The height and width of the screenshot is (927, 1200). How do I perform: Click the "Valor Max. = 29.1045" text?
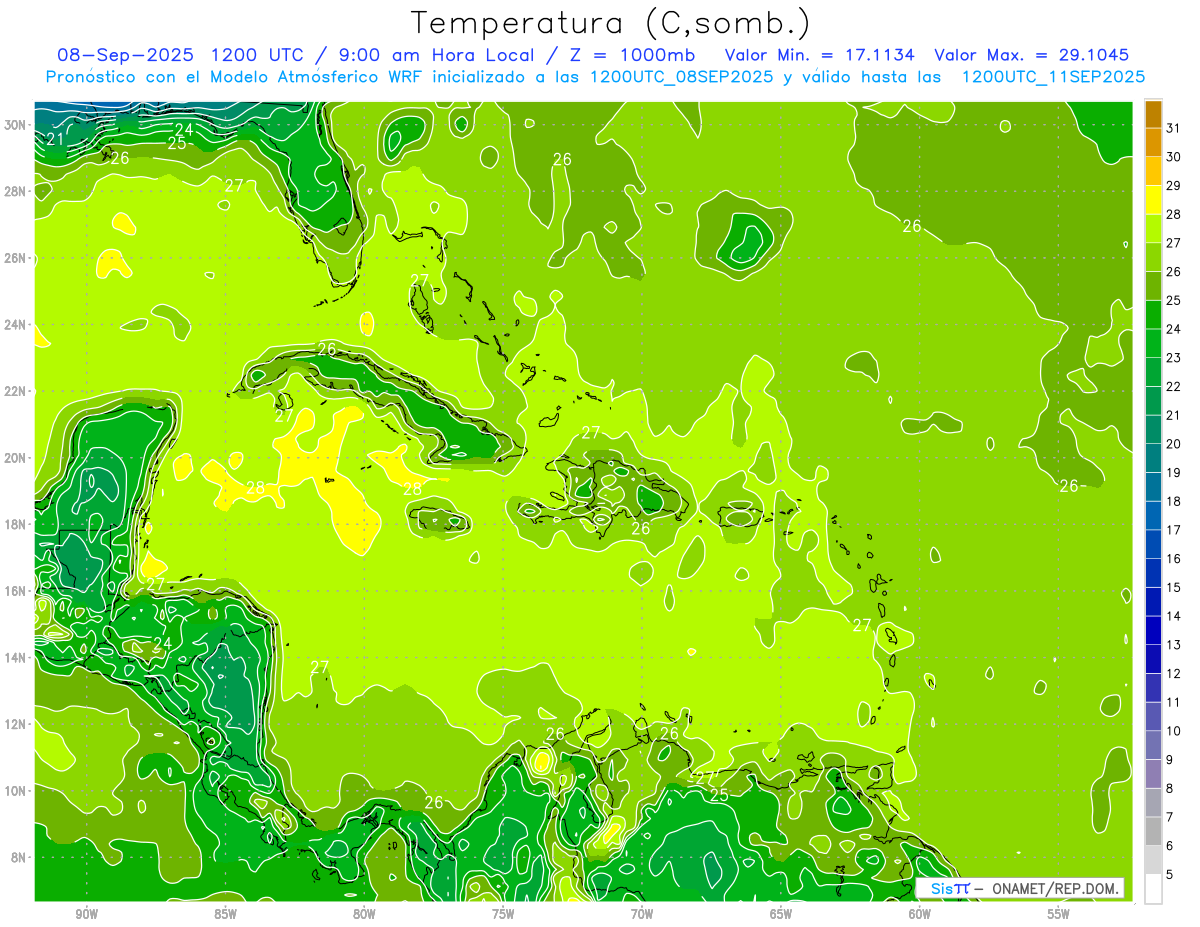1031,55
